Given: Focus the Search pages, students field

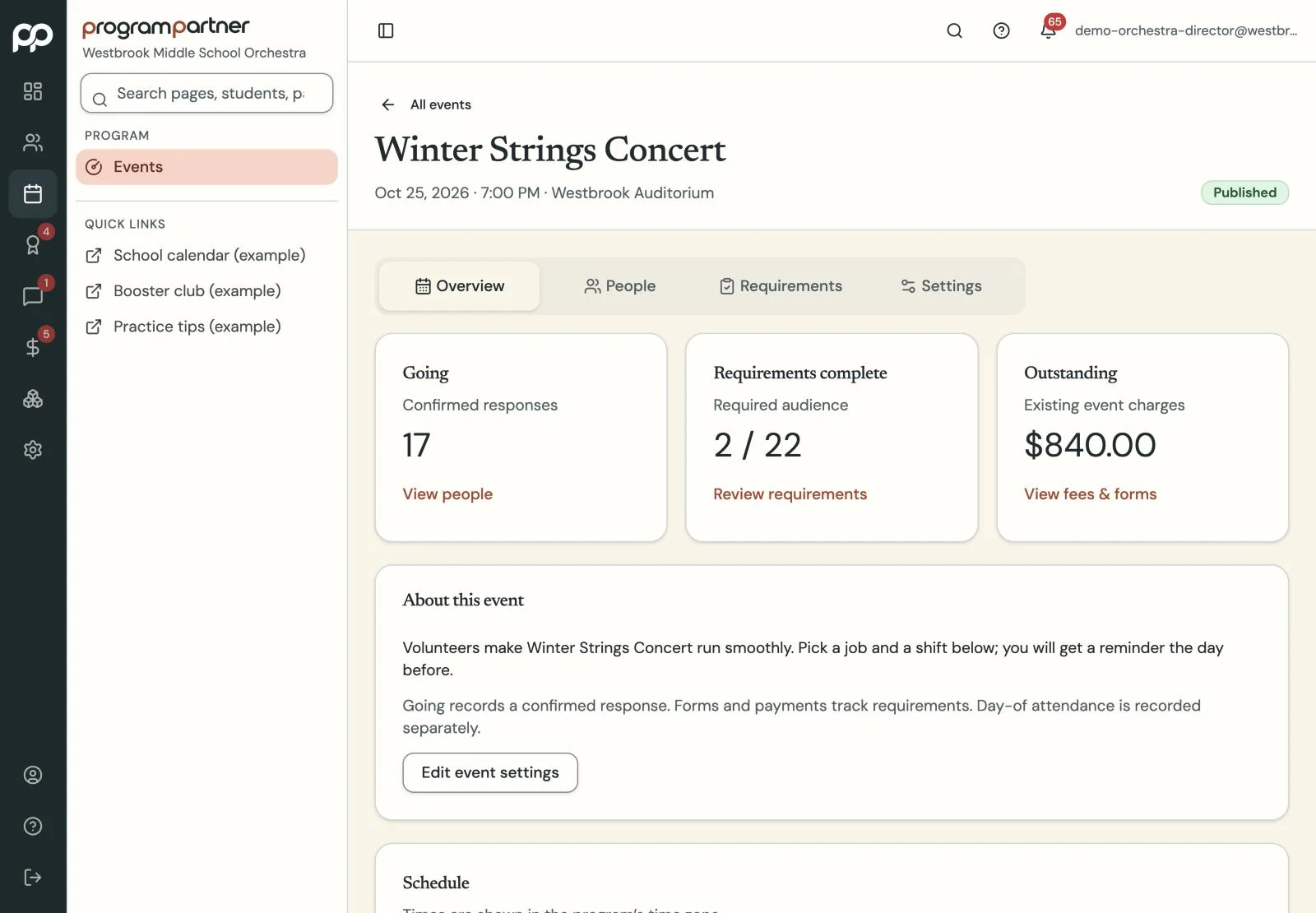Looking at the screenshot, I should 206,93.
